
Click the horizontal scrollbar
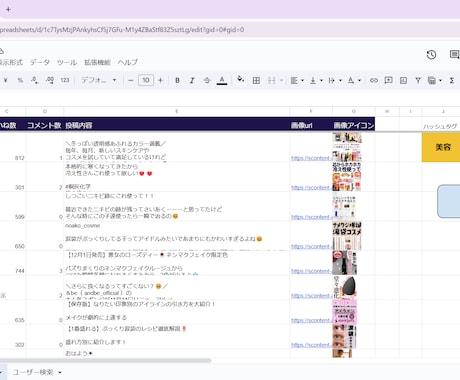tap(105, 360)
